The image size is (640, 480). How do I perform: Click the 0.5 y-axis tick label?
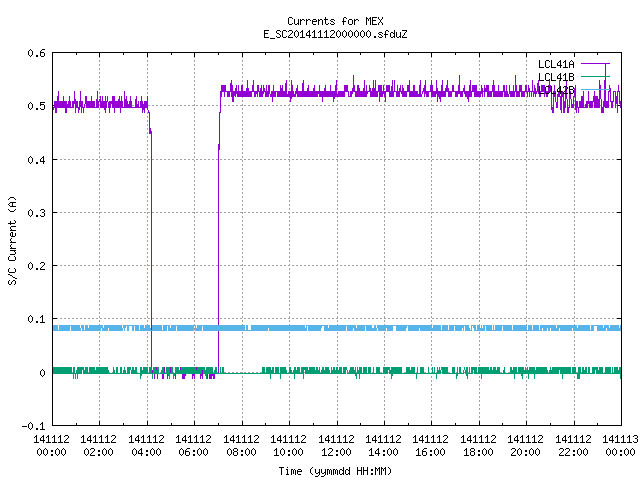tap(36, 106)
